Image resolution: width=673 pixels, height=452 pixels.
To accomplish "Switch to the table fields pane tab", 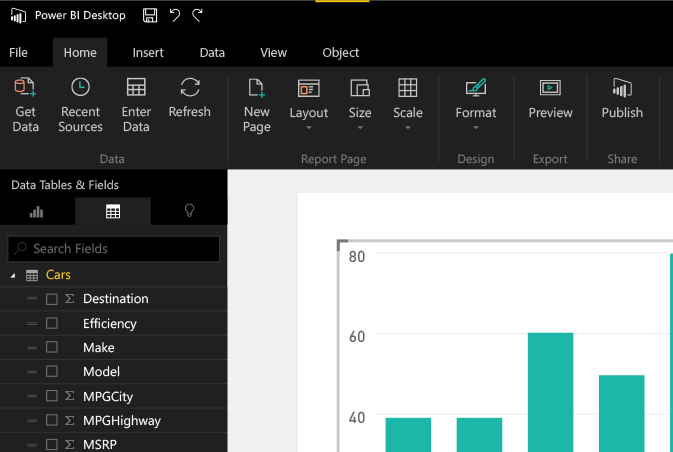I will pos(113,212).
